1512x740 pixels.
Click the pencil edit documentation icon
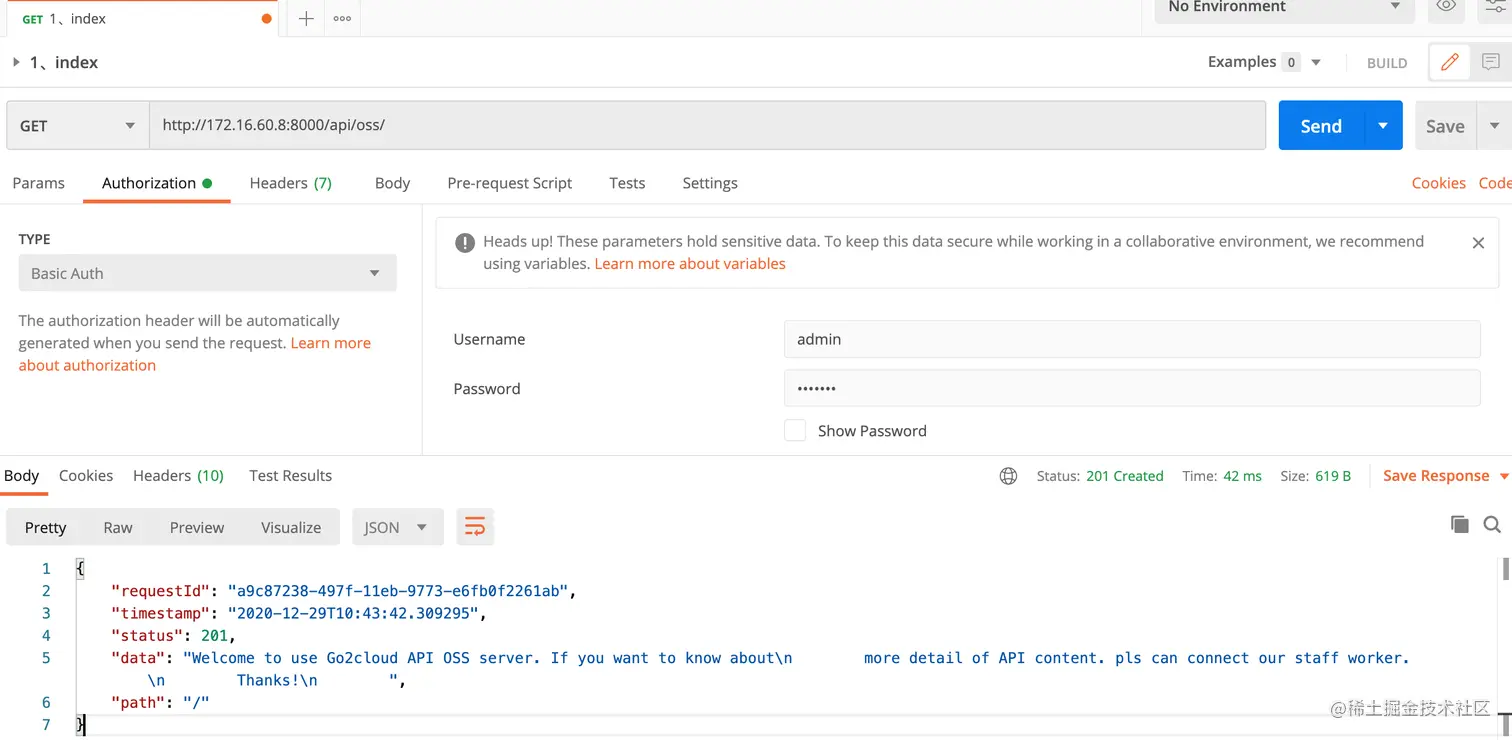(x=1449, y=62)
